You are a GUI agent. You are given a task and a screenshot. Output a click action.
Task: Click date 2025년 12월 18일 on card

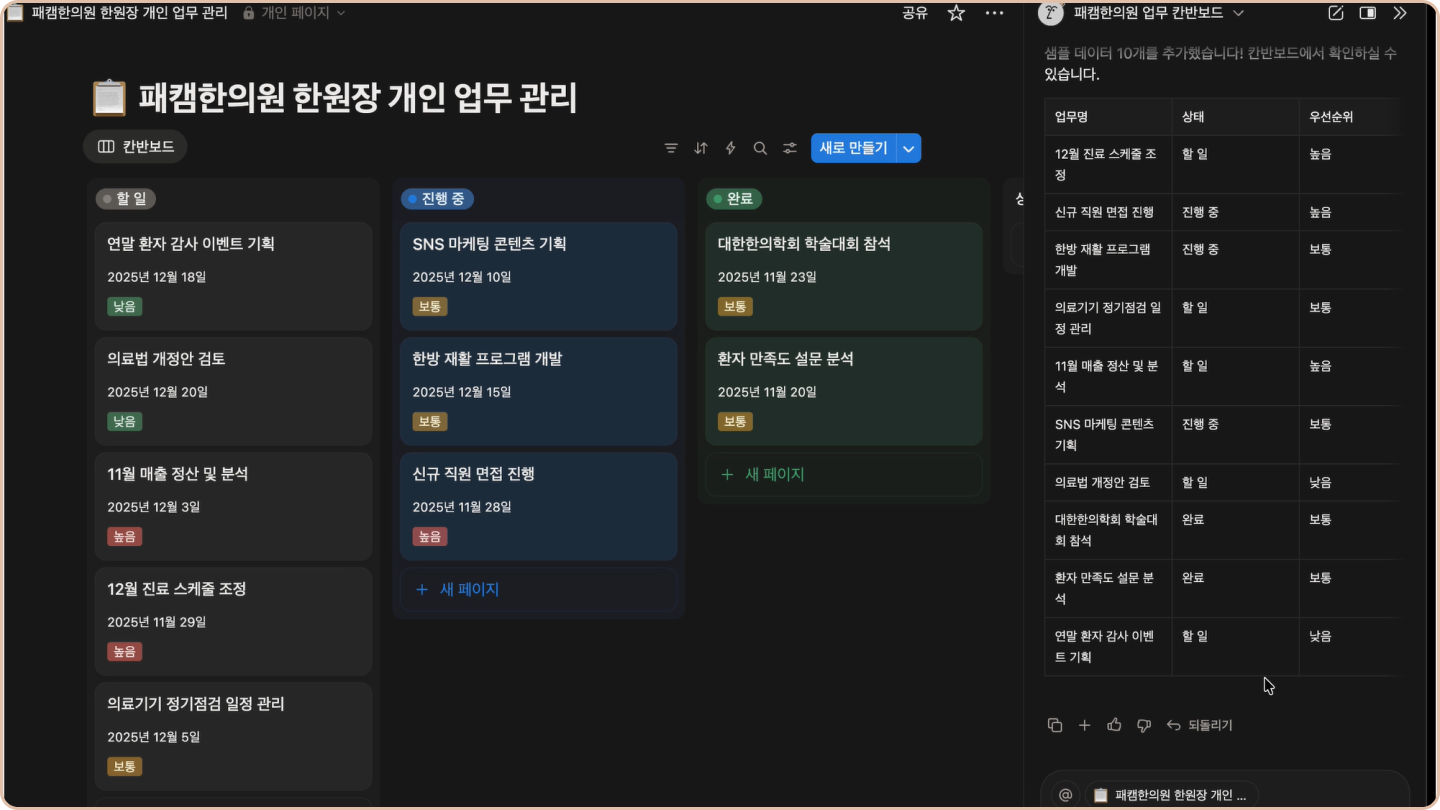click(x=157, y=277)
